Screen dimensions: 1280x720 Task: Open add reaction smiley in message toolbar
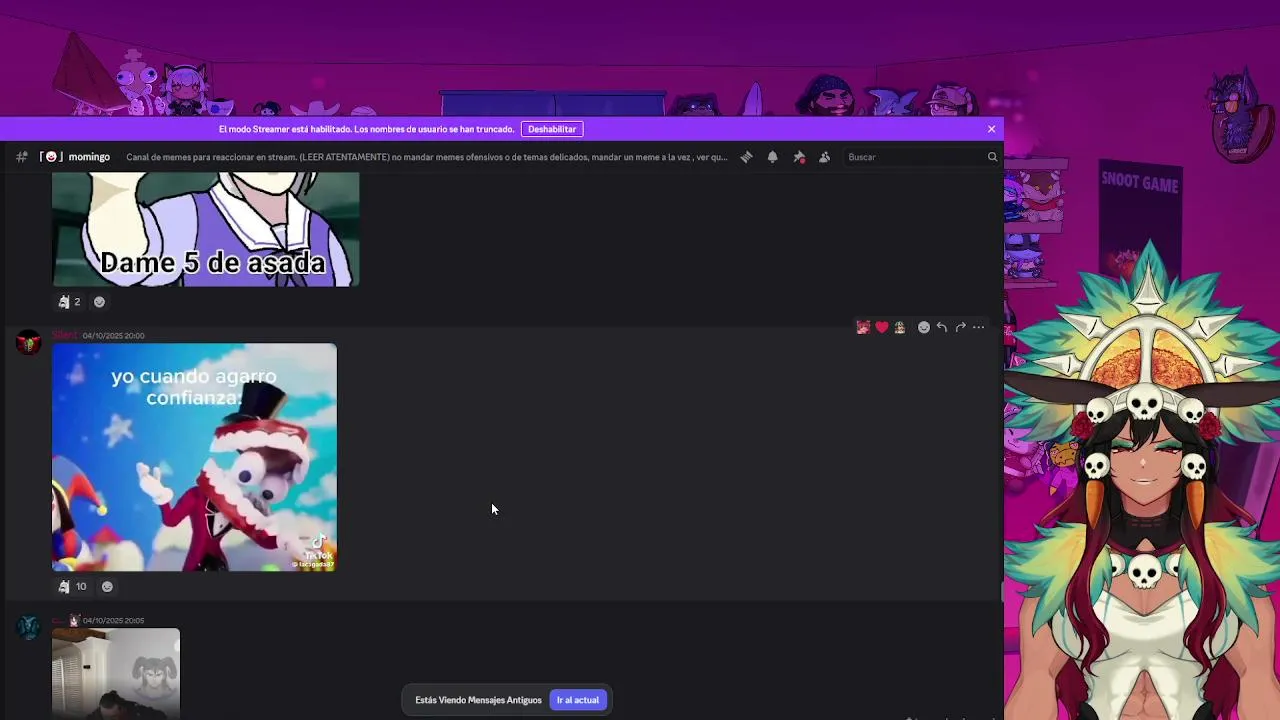point(924,327)
